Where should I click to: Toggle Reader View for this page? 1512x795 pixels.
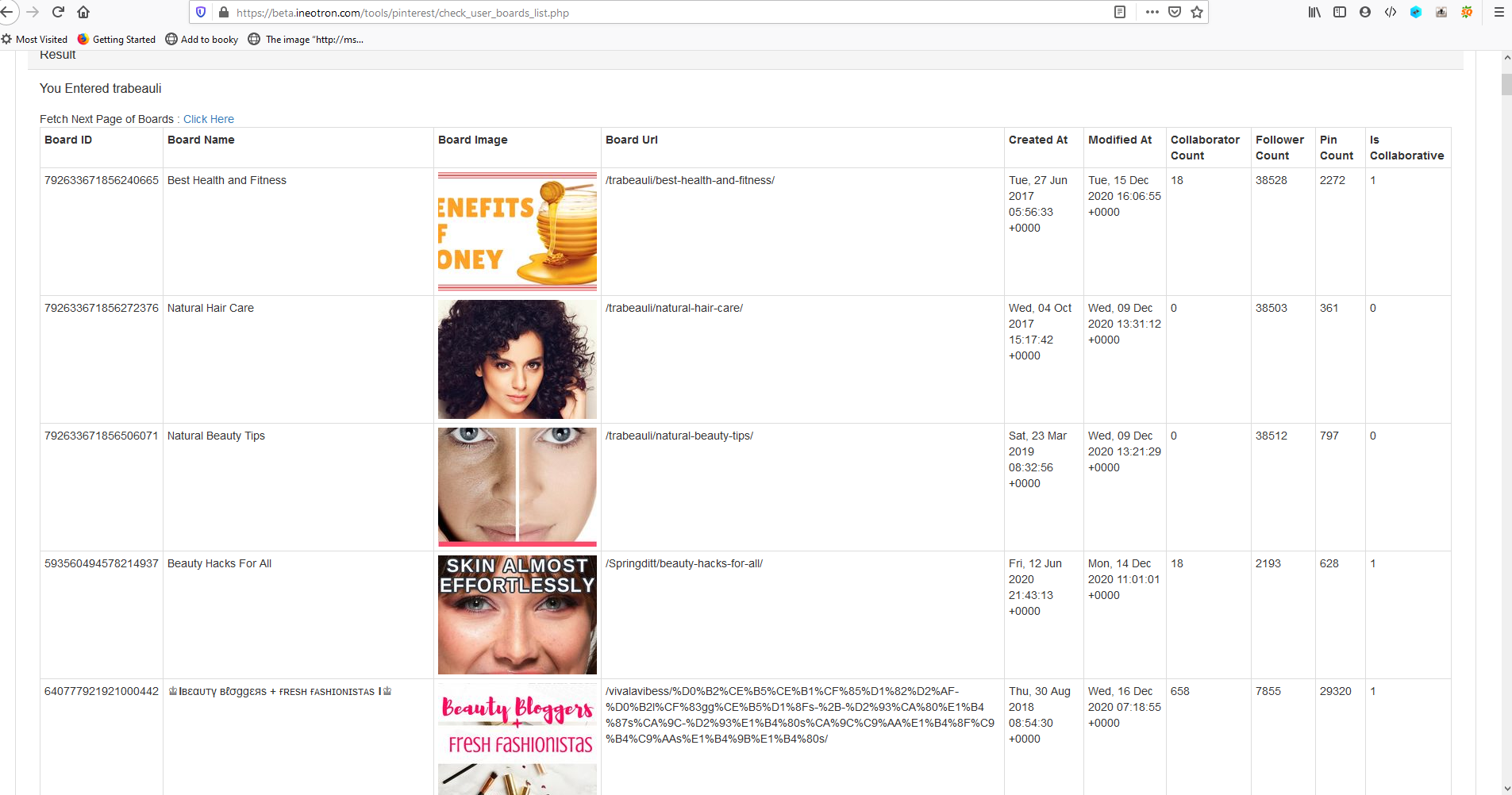(1120, 12)
